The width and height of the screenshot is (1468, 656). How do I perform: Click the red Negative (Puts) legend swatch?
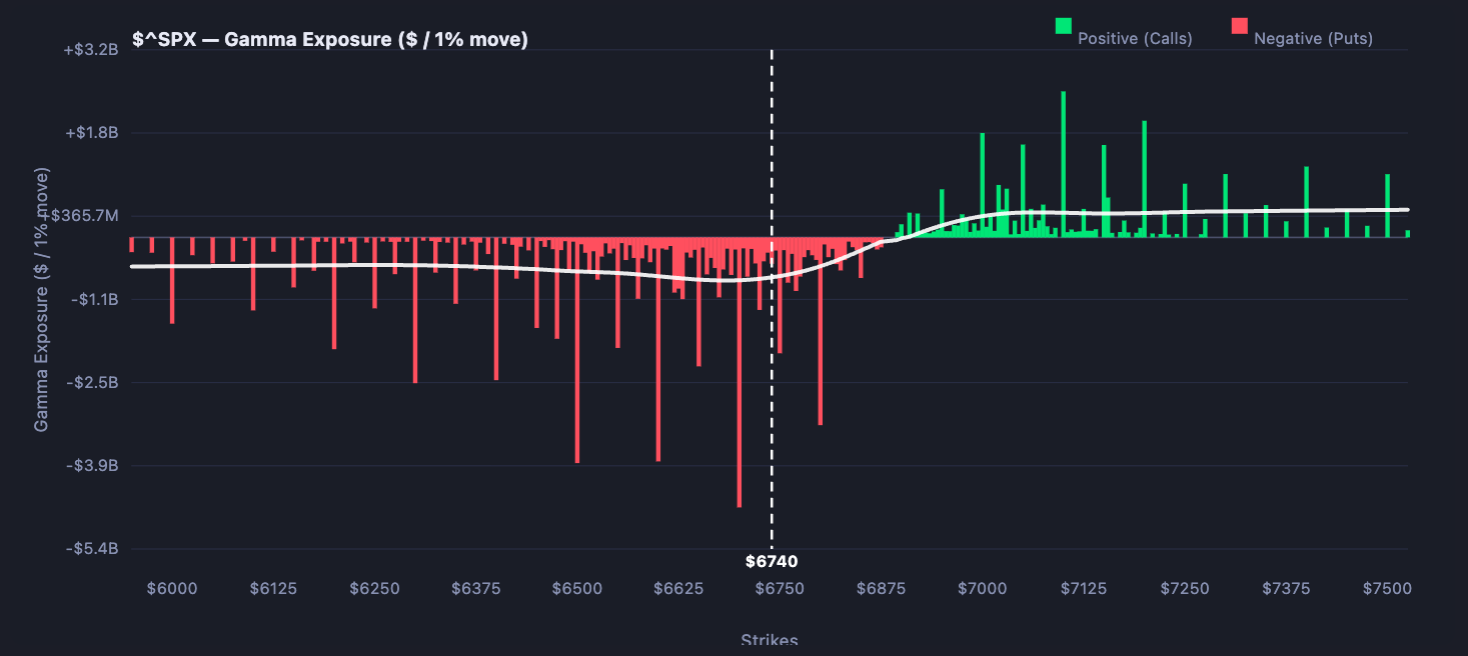coord(1239,26)
